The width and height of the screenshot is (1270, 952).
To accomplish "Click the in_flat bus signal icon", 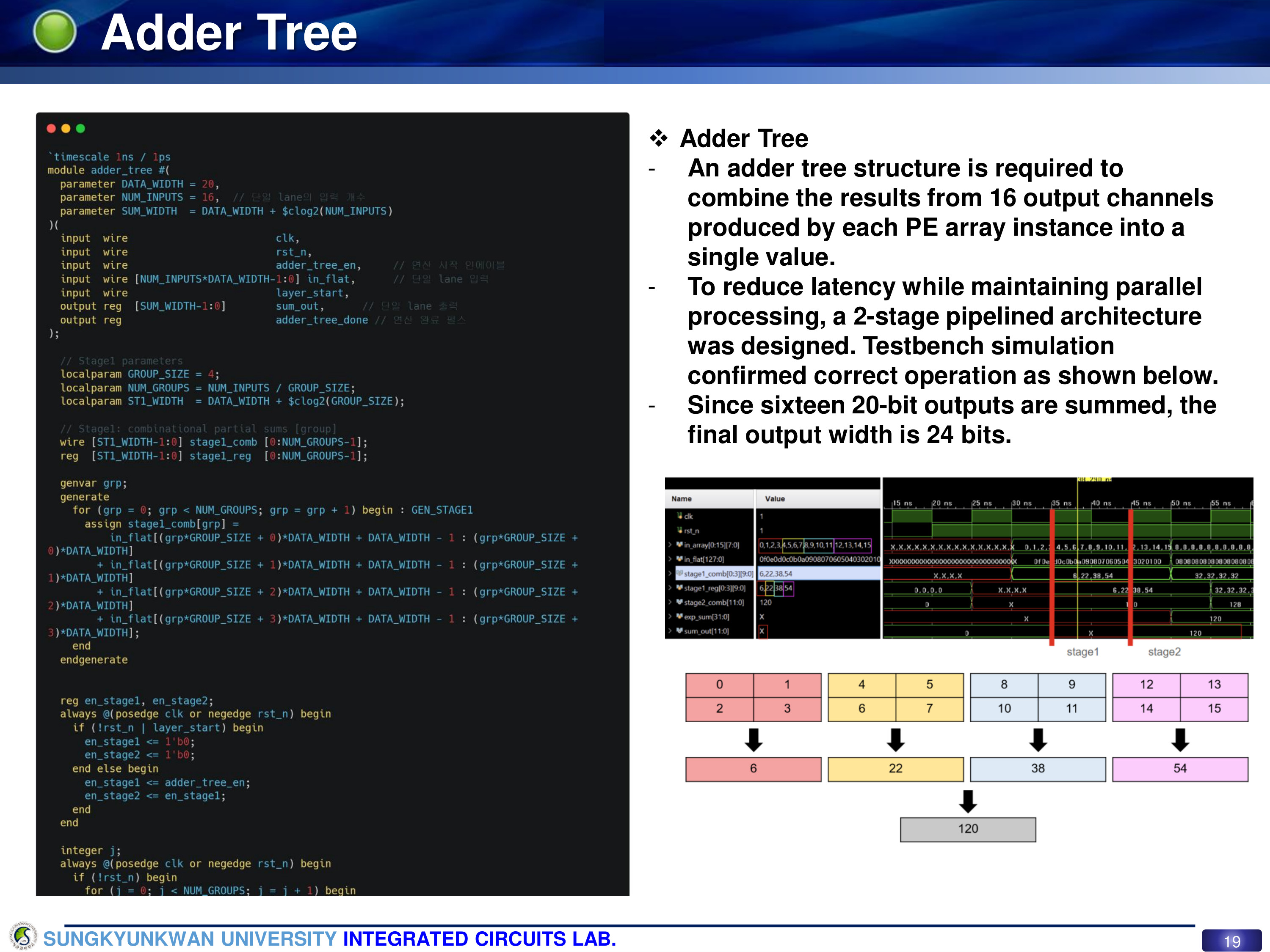I will tap(679, 559).
